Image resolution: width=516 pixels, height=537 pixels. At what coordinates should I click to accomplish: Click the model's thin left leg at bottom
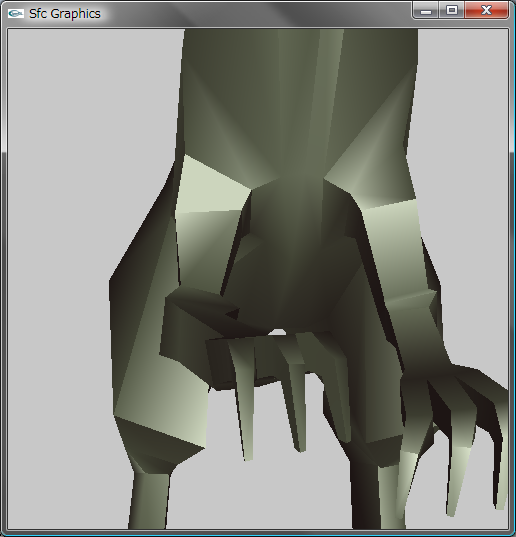click(149, 500)
